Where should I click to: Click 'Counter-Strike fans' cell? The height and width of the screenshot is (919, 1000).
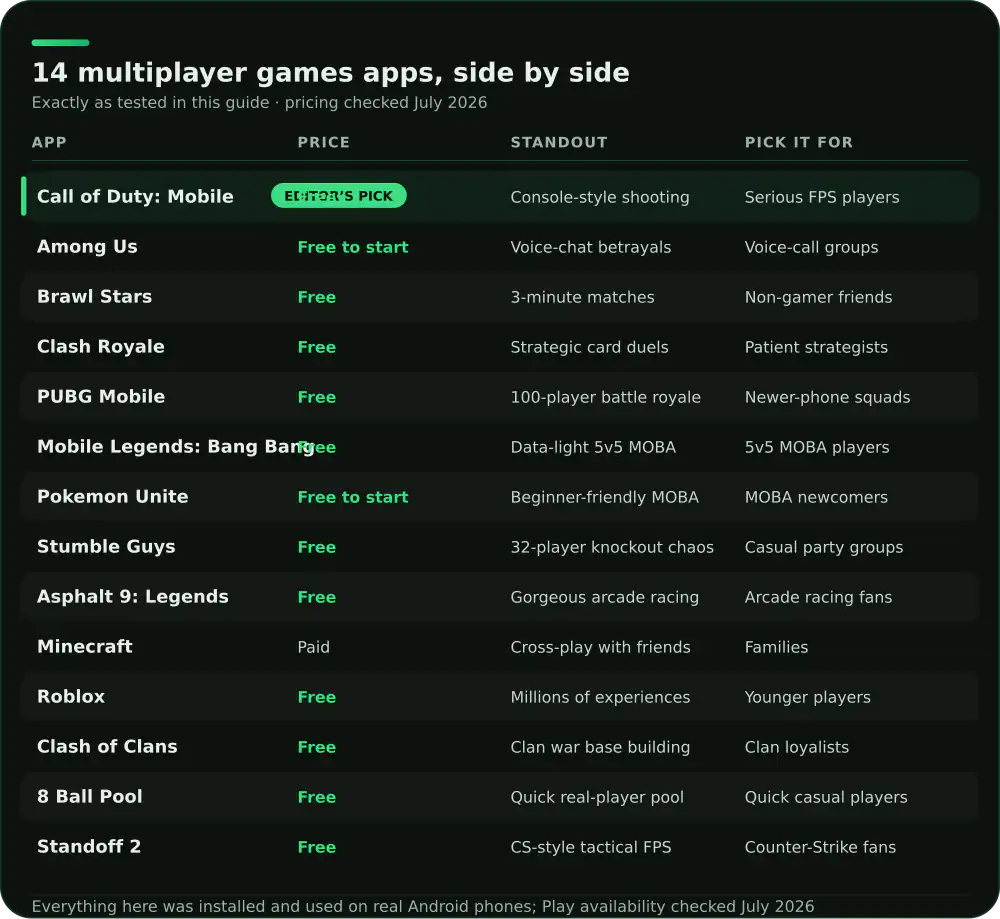tap(820, 847)
